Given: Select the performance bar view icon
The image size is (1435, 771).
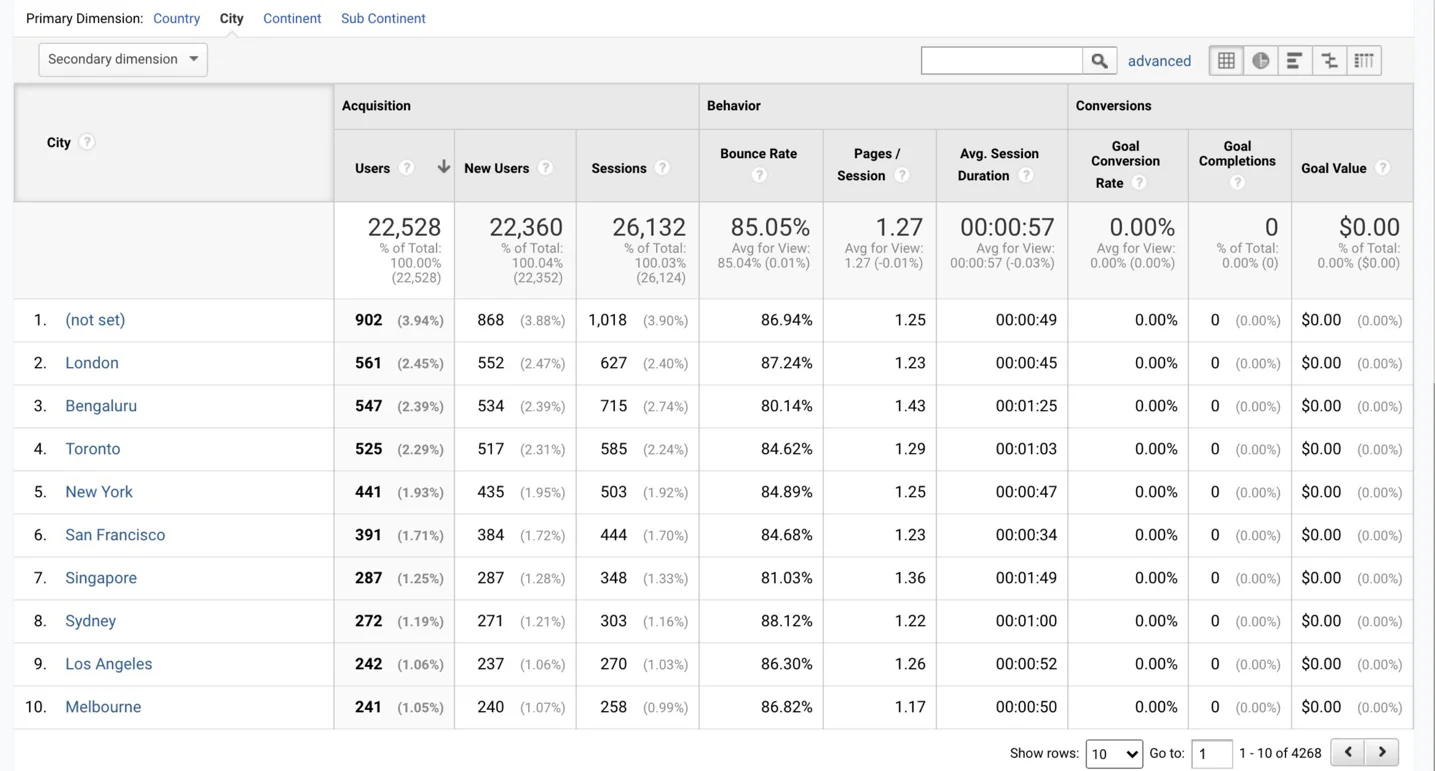Looking at the screenshot, I should (x=1294, y=61).
